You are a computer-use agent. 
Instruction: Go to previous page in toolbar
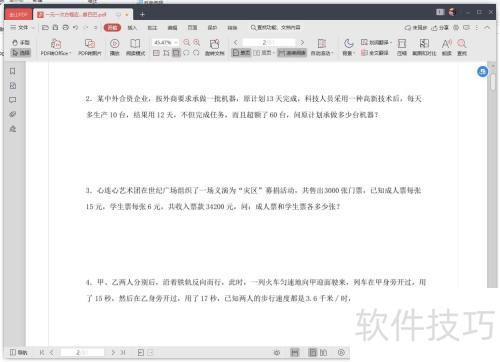click(x=236, y=42)
